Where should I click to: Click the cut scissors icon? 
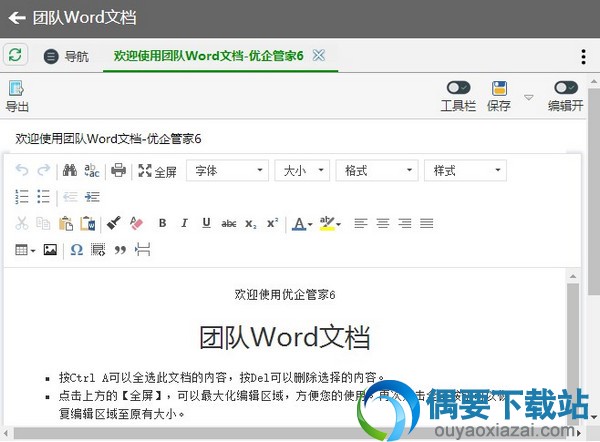click(22, 223)
